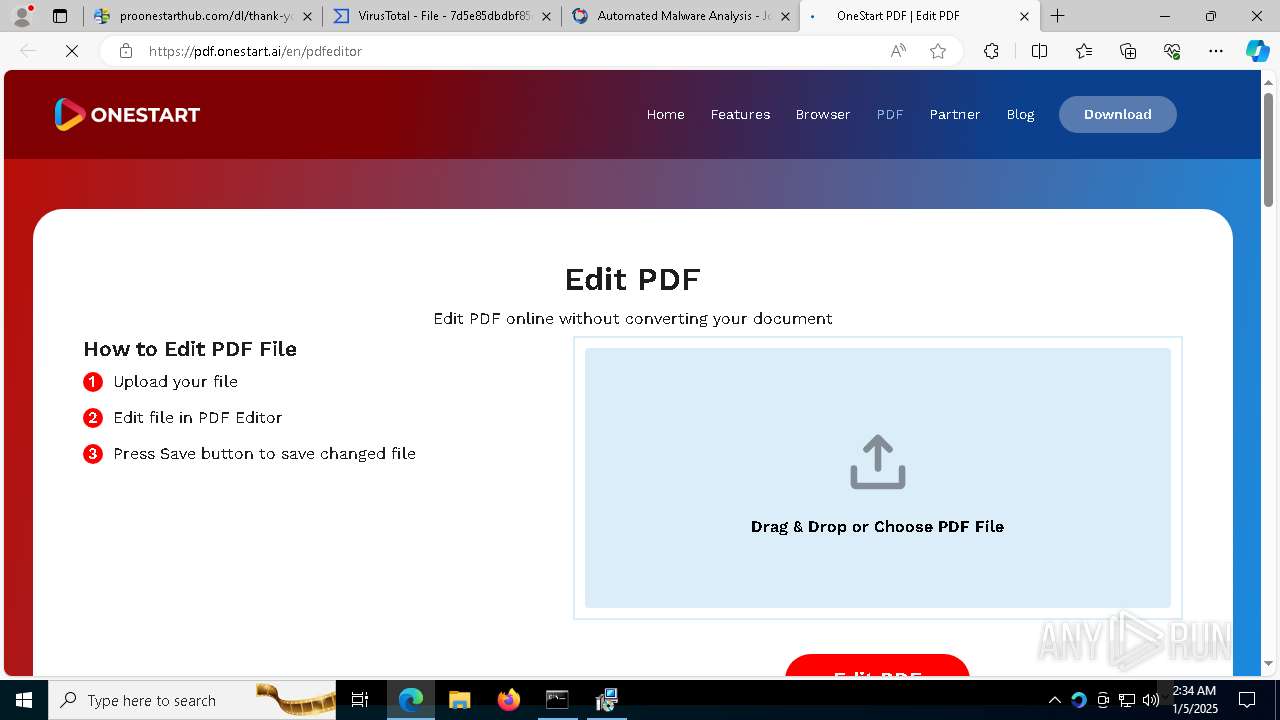Click the upload arrow icon in drop zone
1280x720 pixels.
(x=877, y=462)
